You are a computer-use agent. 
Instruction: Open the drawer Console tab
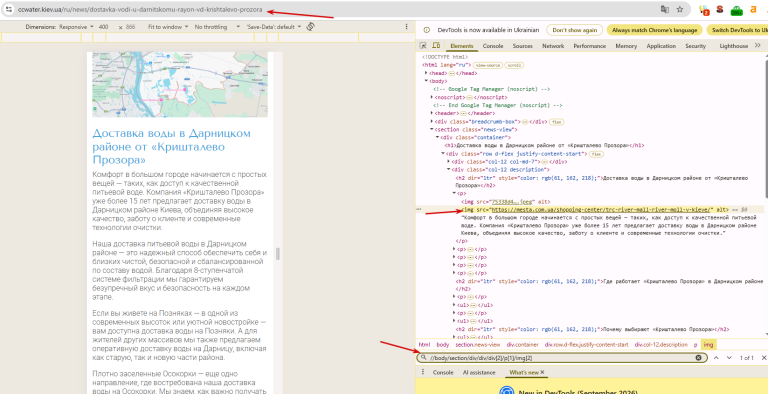pos(443,372)
